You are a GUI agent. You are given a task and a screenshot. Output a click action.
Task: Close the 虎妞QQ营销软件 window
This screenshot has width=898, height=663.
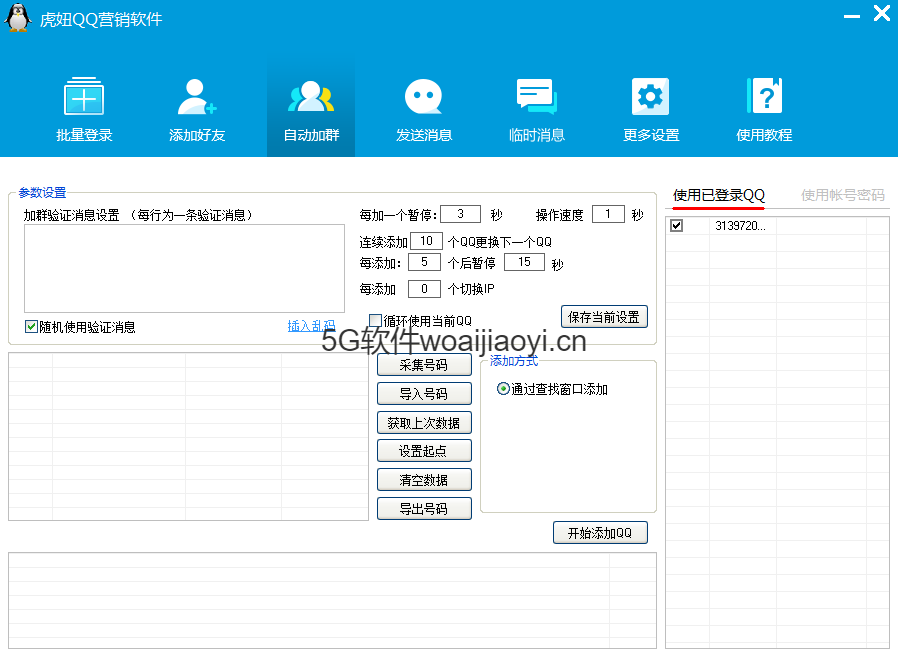point(881,13)
